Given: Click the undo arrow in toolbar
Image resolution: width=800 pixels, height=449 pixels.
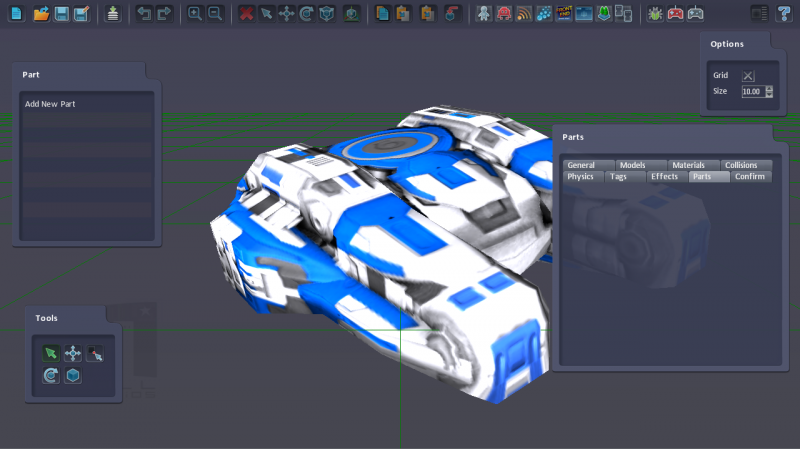Looking at the screenshot, I should pos(144,14).
